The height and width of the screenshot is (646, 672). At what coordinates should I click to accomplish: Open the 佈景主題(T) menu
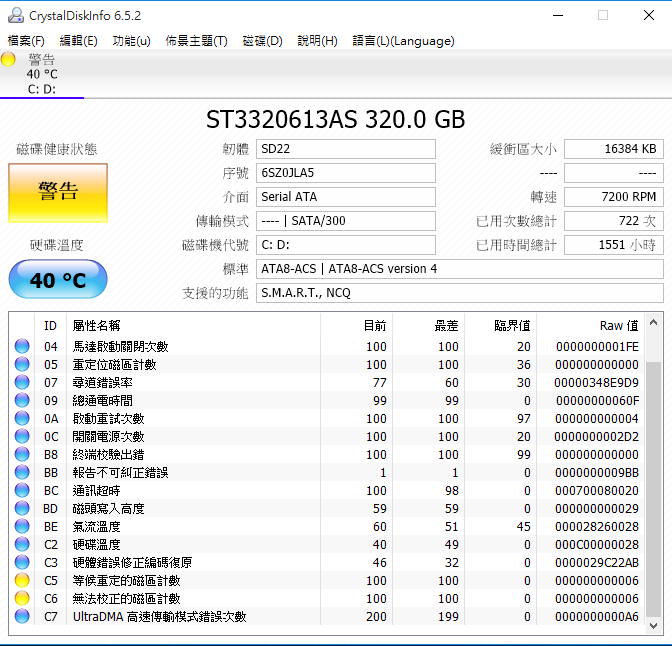[x=197, y=41]
